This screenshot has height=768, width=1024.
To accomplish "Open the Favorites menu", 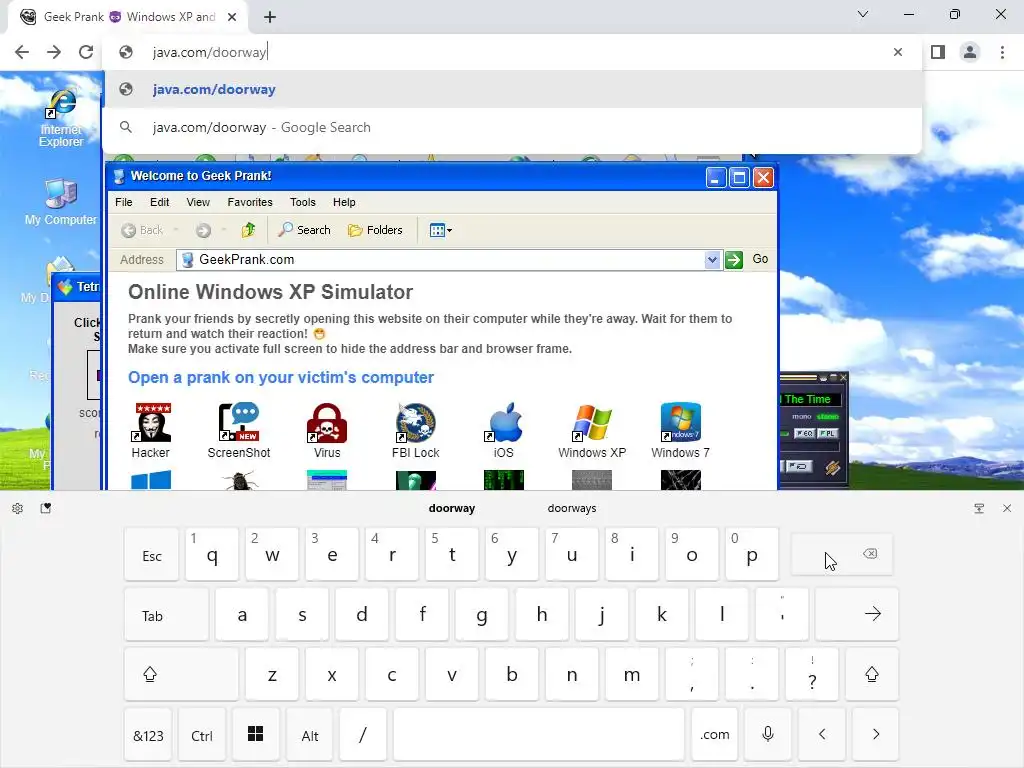I will [250, 202].
